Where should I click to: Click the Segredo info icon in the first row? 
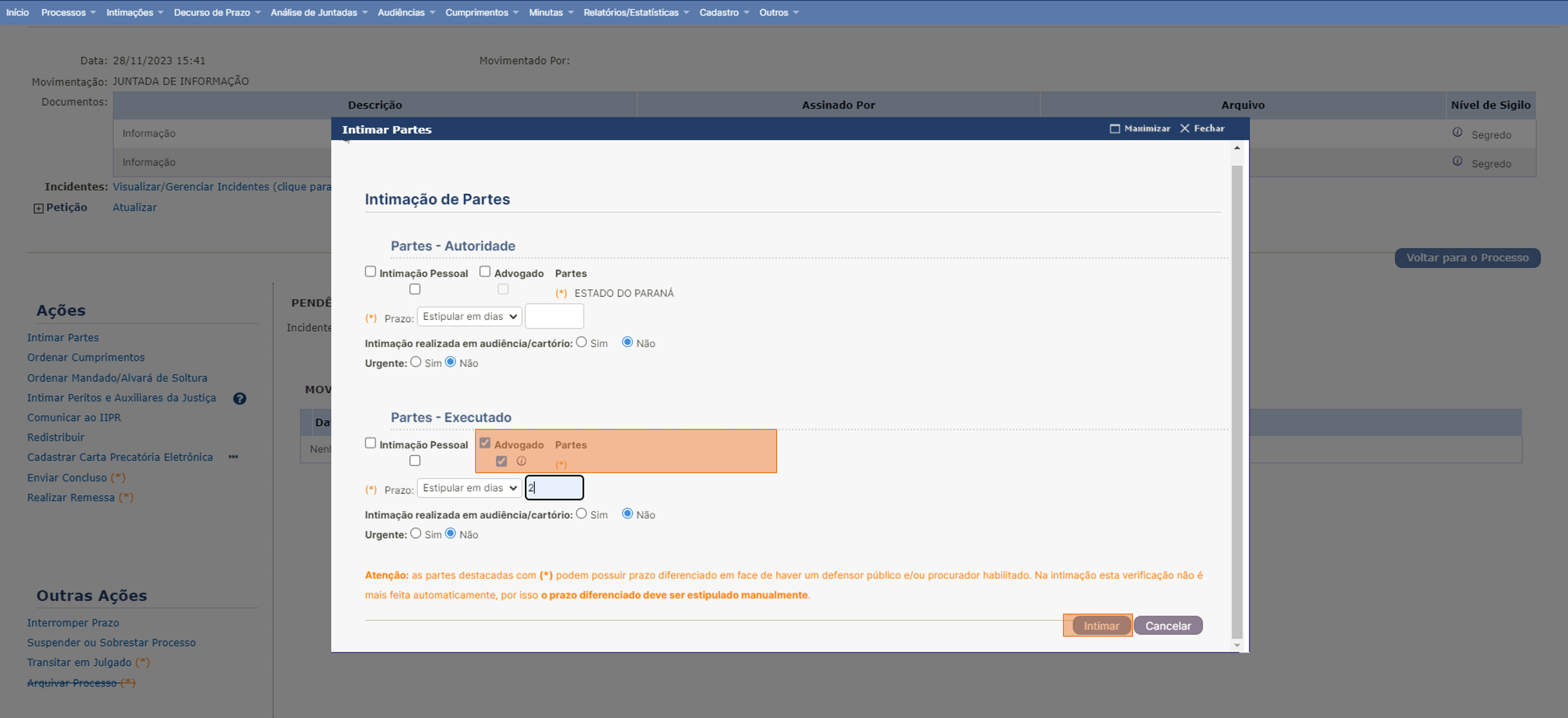coord(1457,132)
